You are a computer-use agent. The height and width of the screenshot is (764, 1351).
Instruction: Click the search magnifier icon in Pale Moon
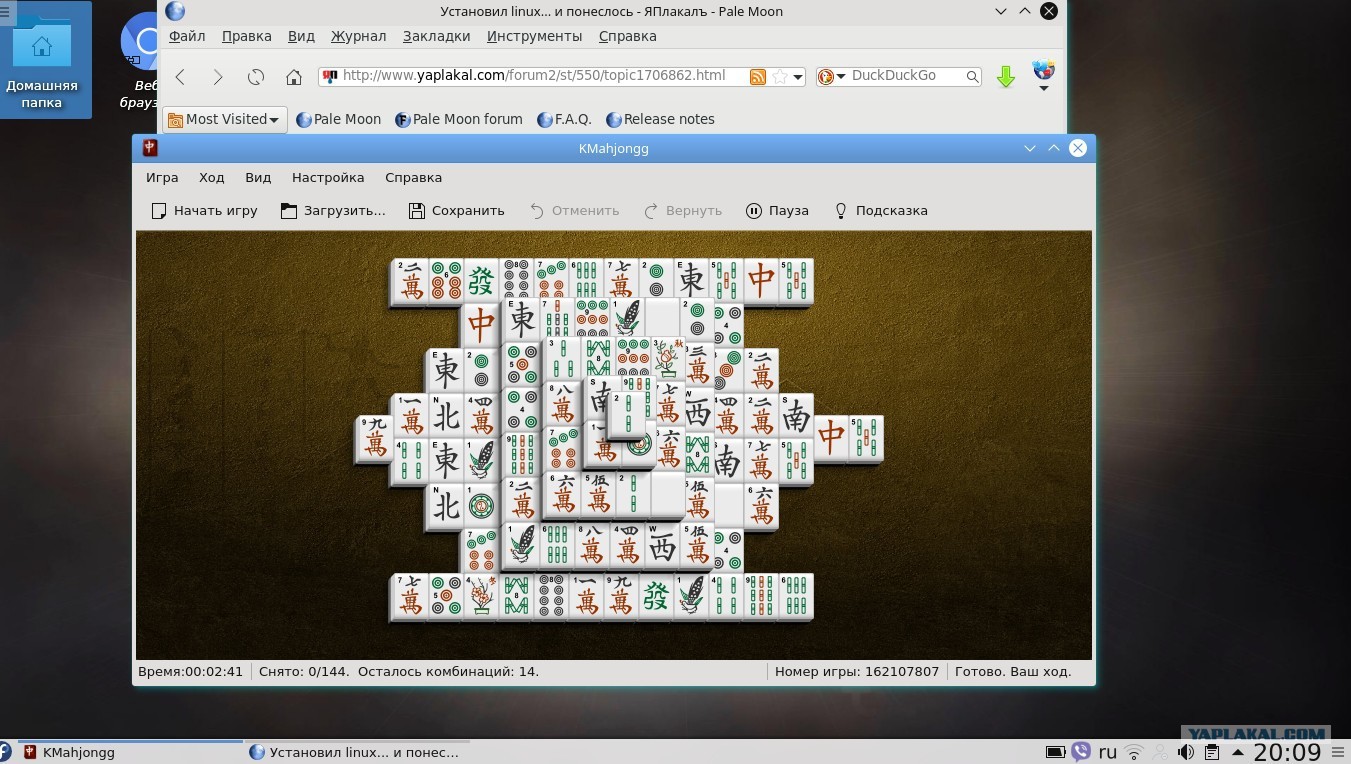972,76
